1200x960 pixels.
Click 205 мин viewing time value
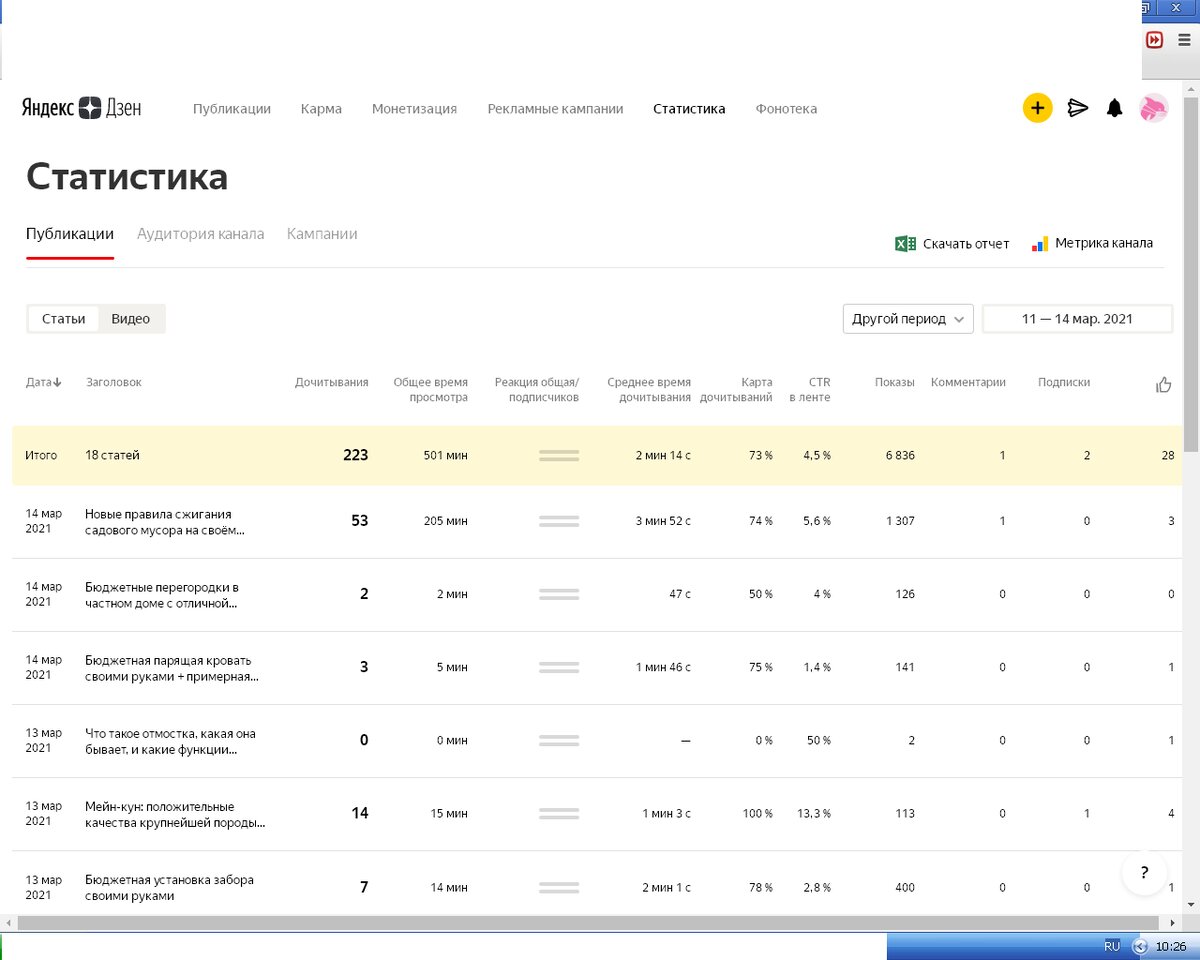[446, 521]
